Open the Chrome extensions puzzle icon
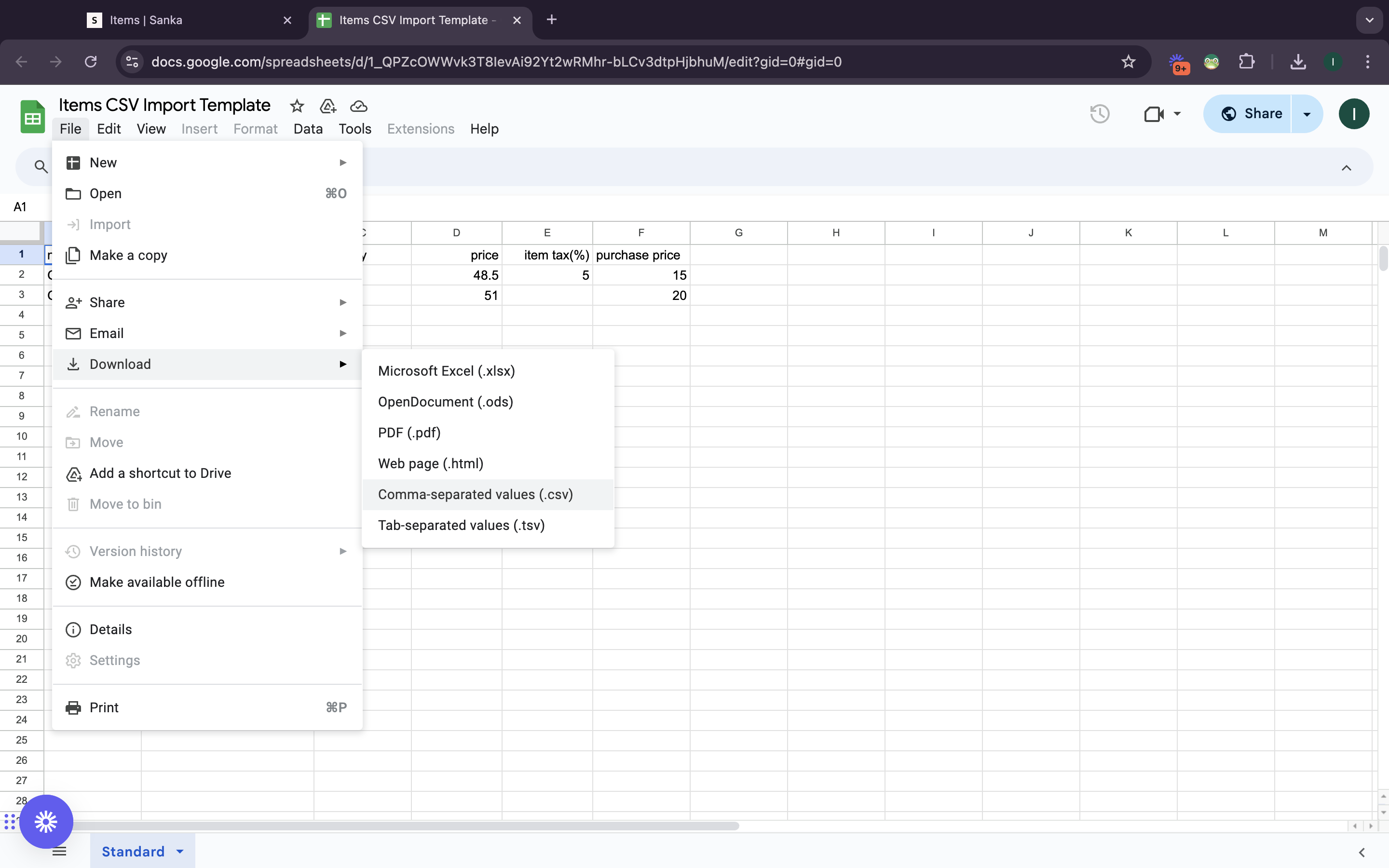The height and width of the screenshot is (868, 1389). 1246,61
